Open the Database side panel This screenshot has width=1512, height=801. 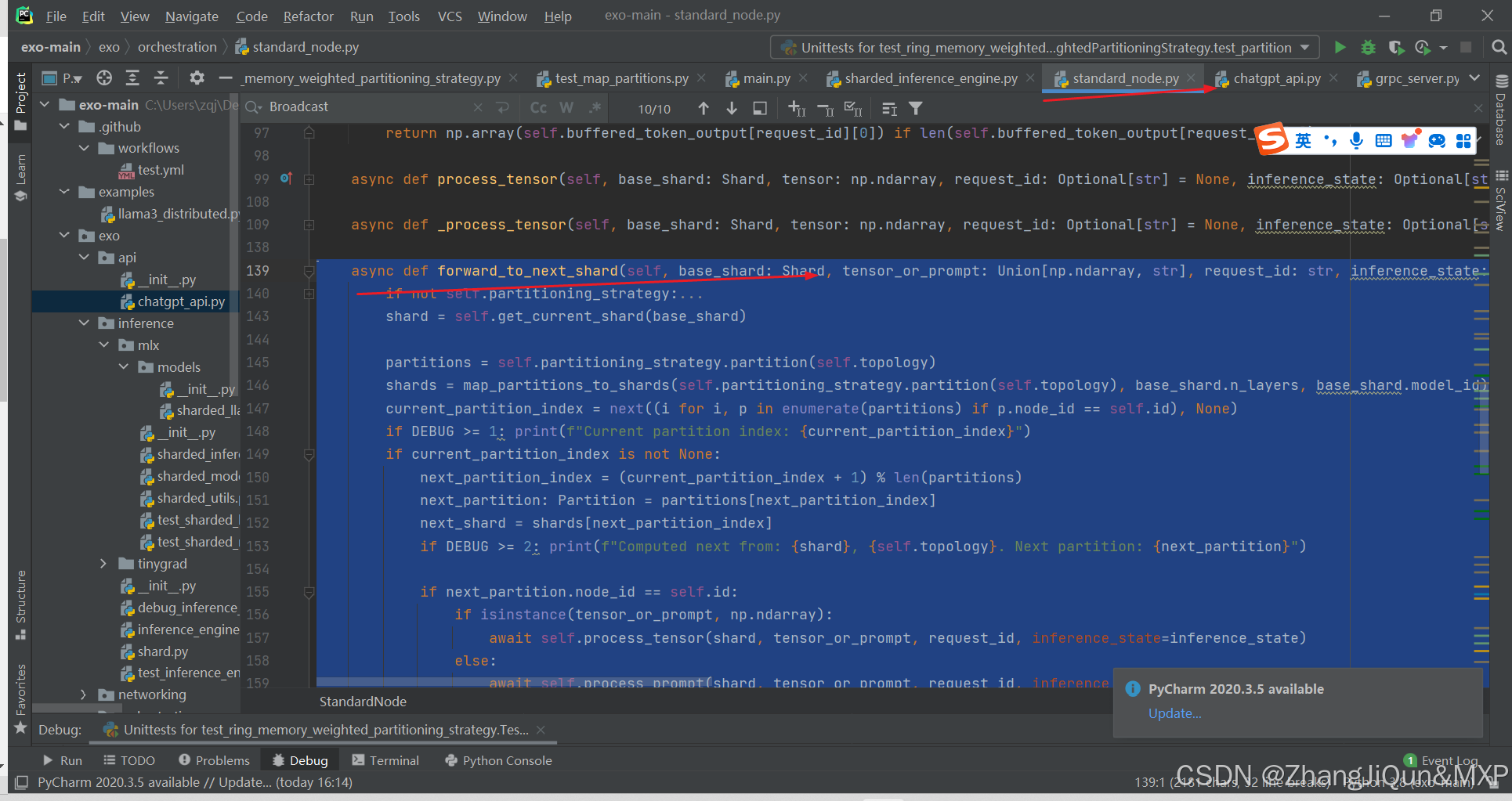(x=1501, y=110)
